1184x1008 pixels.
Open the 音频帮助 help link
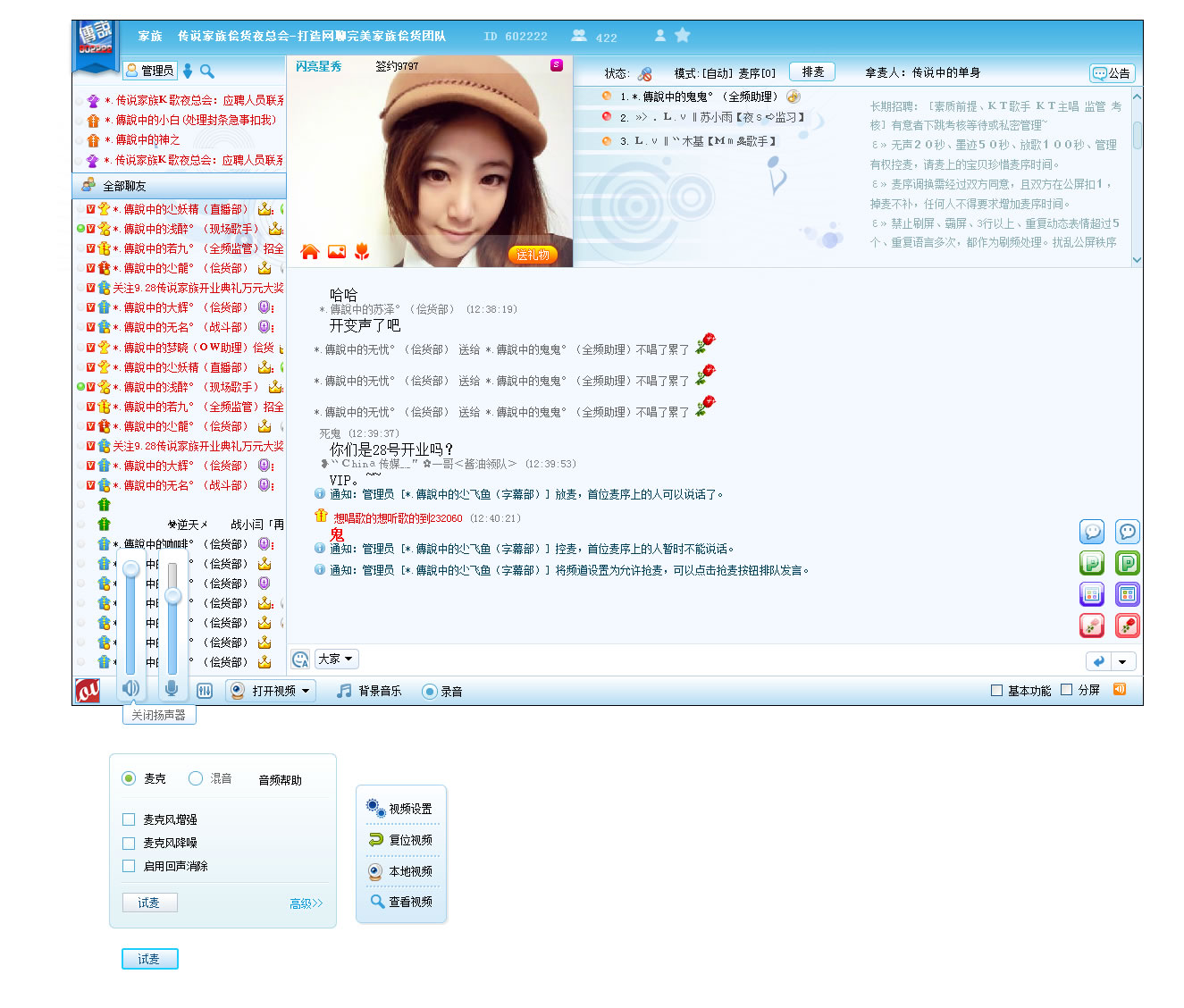pos(281,780)
